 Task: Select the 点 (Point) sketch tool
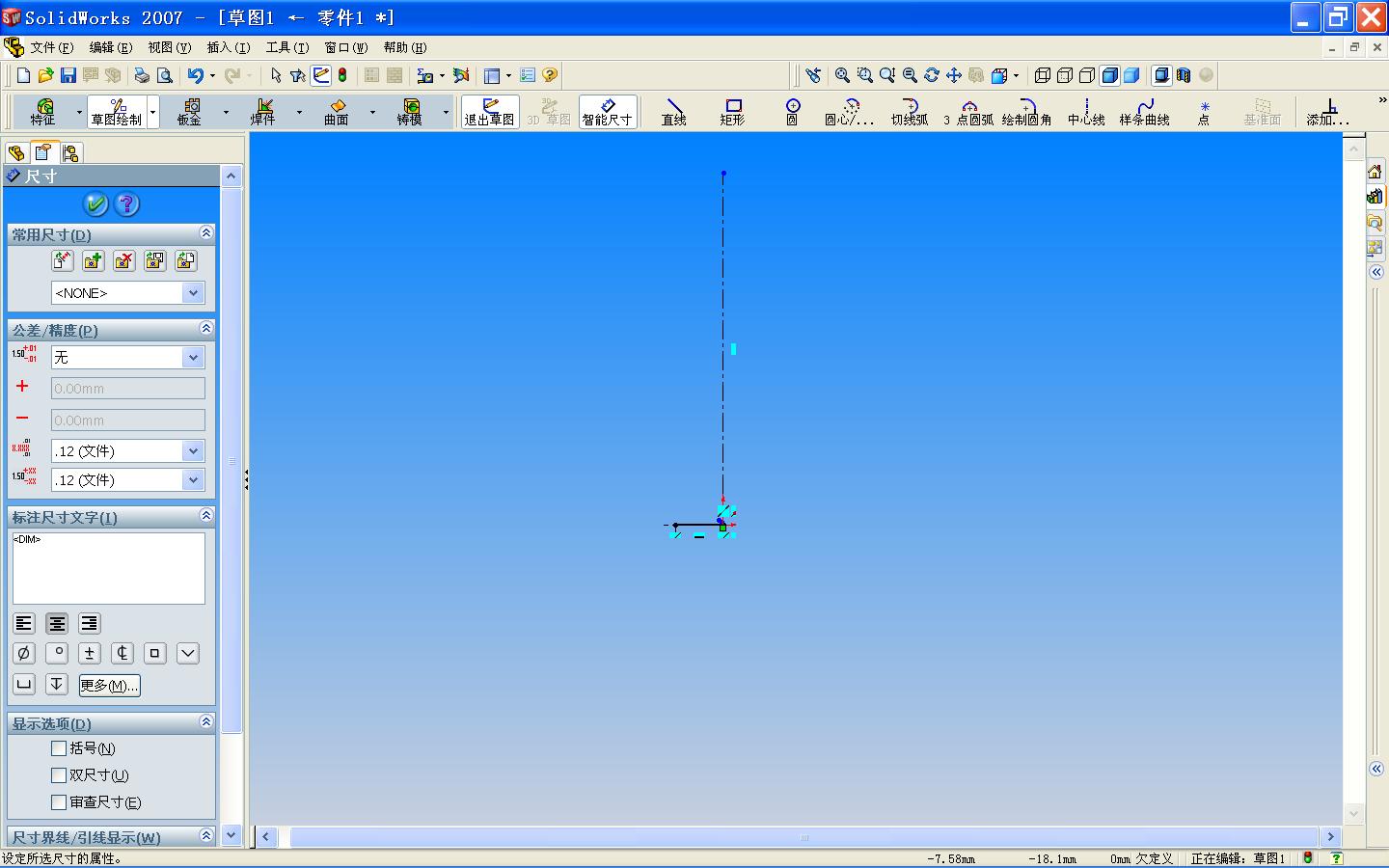point(1204,112)
